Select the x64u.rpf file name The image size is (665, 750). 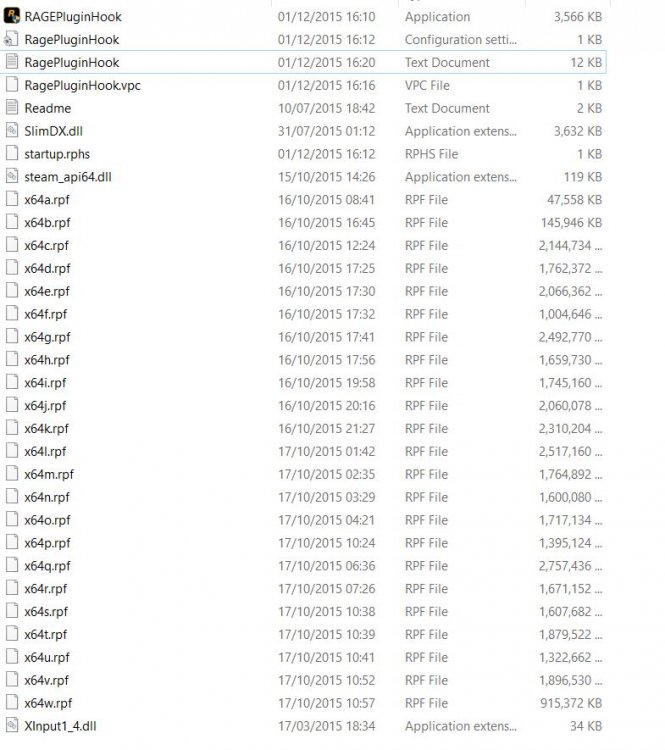(47, 658)
